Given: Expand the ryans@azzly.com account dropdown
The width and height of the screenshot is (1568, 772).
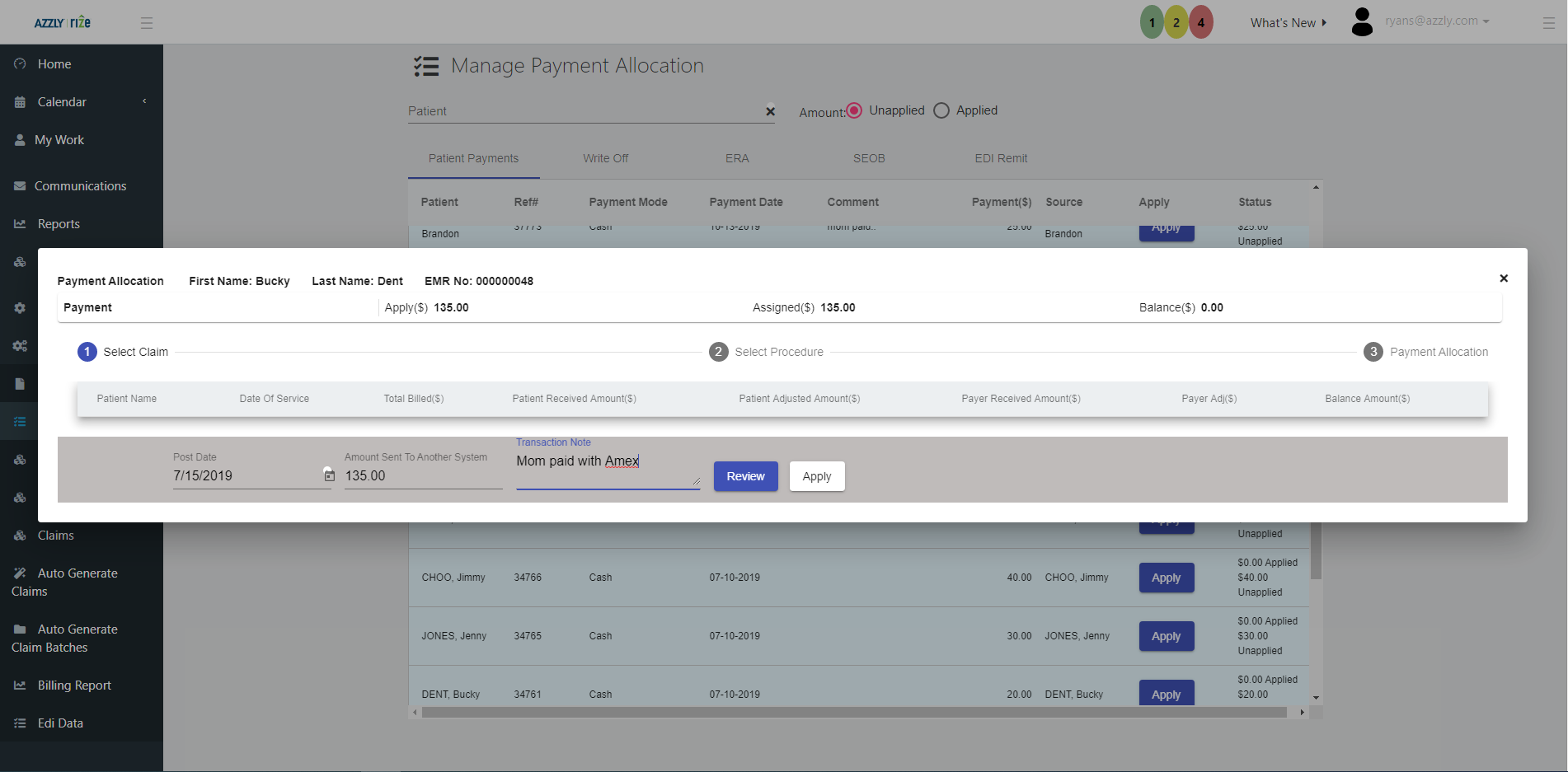Looking at the screenshot, I should 1437,21.
